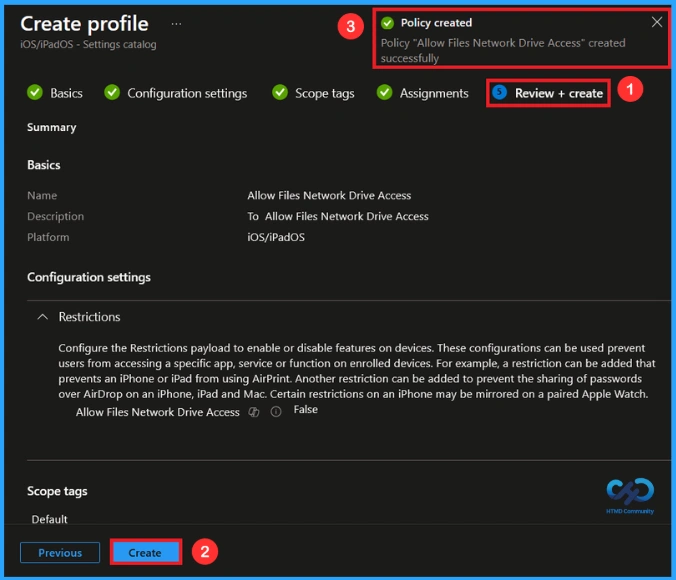Click the Restrictions section heading
The height and width of the screenshot is (580, 676).
[x=89, y=317]
